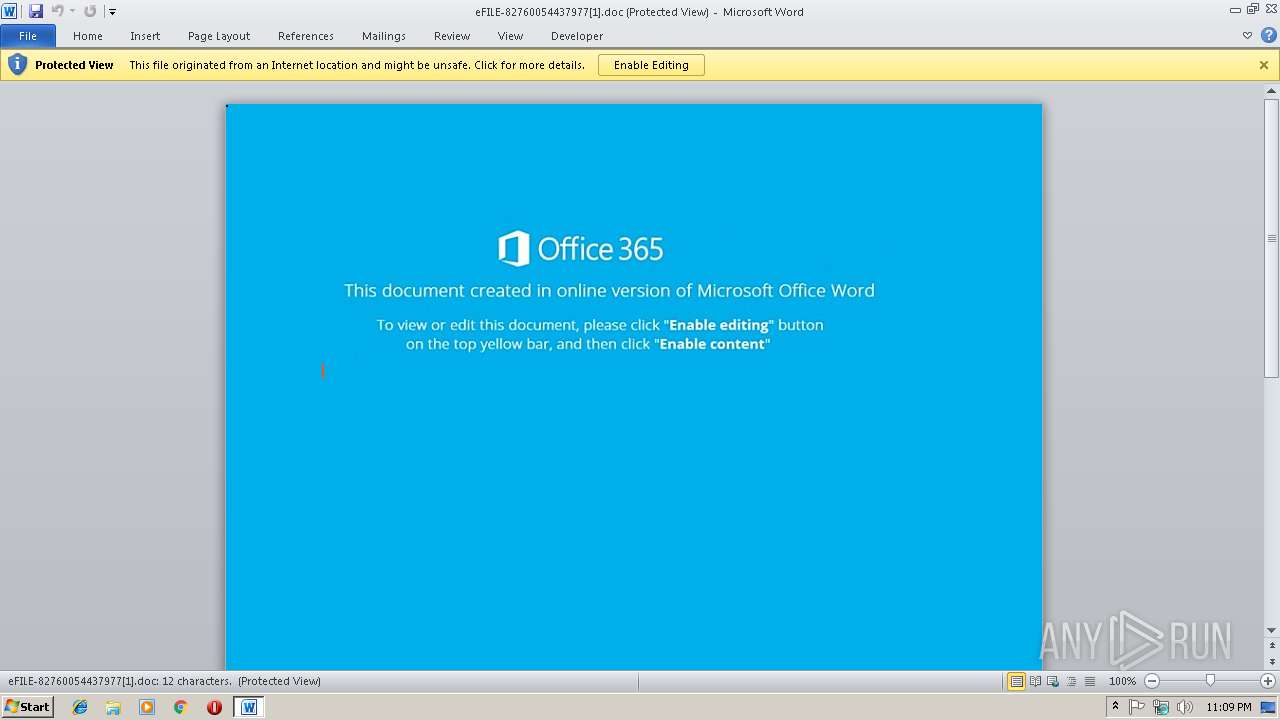Open the Undo history dropdown arrow
Screen dimensions: 1280x720
(72, 12)
